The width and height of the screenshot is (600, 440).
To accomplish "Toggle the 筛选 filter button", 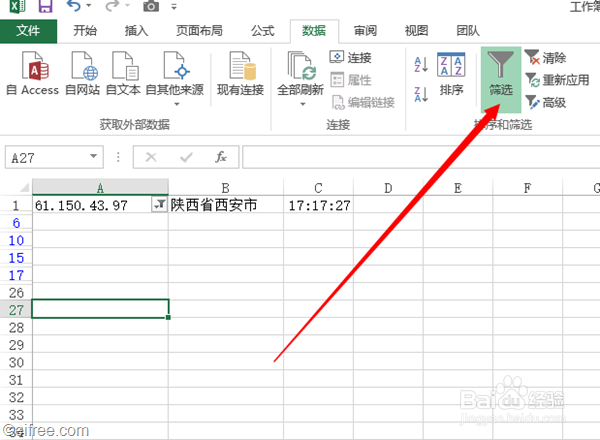I will click(x=501, y=80).
